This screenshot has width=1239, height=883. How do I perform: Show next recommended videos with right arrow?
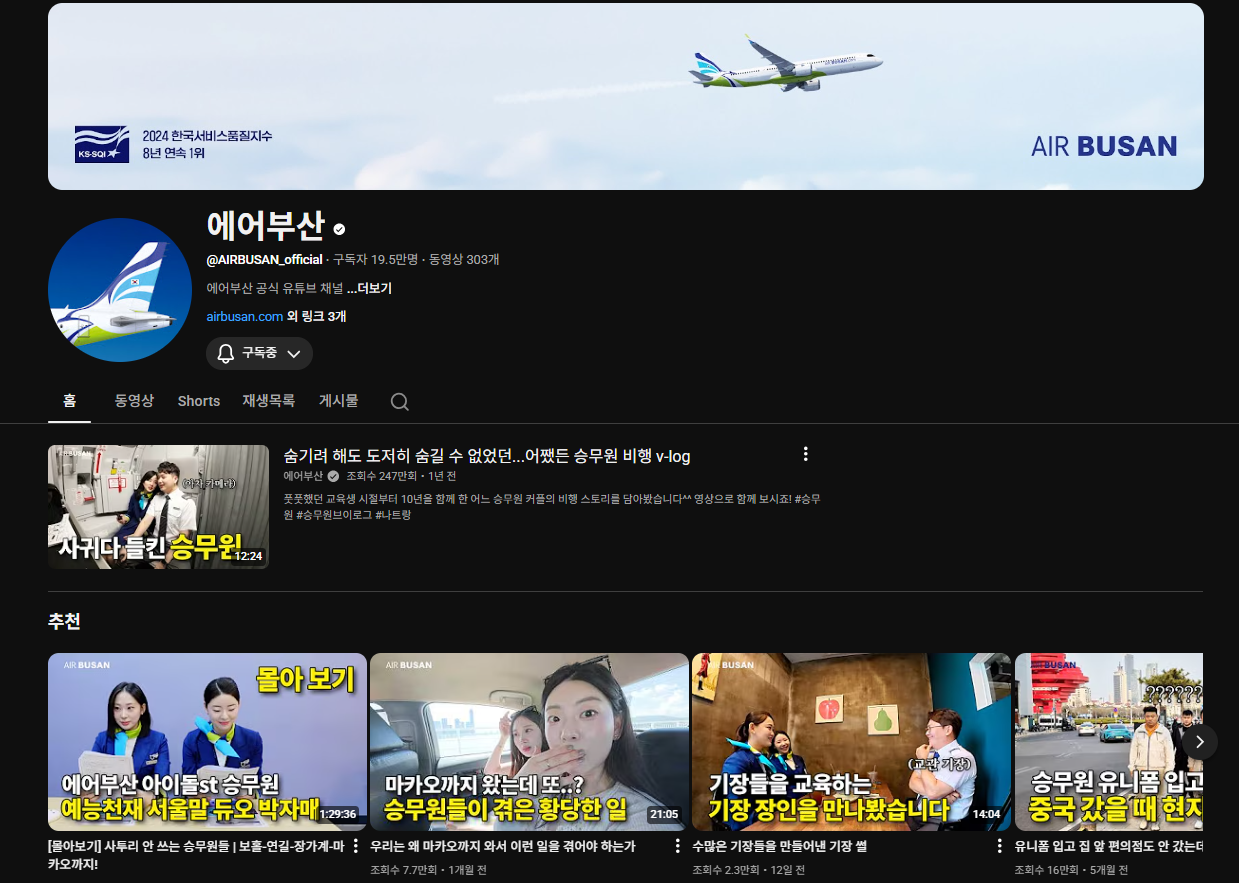coord(1199,742)
